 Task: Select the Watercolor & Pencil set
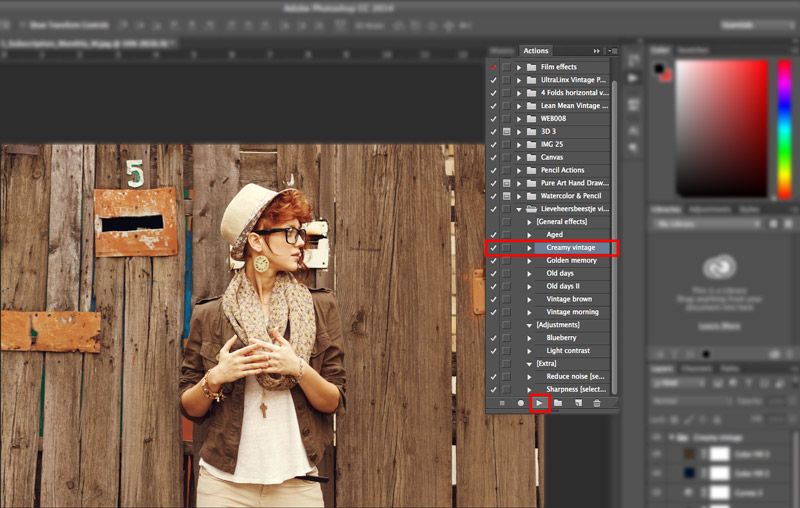coord(571,196)
